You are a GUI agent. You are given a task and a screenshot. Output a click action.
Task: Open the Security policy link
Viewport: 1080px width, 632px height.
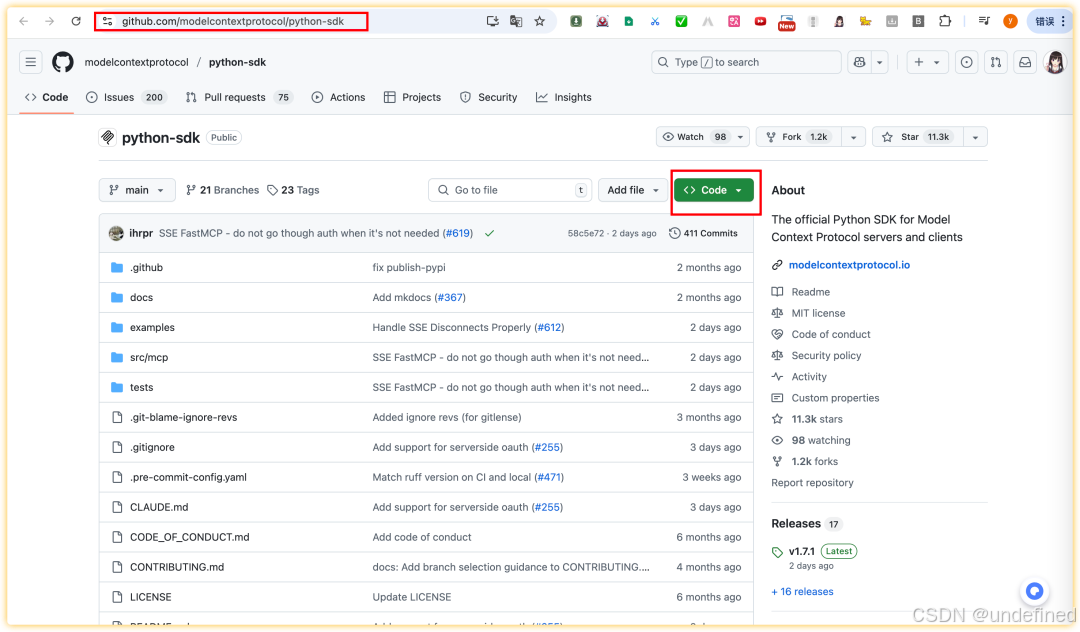[826, 356]
